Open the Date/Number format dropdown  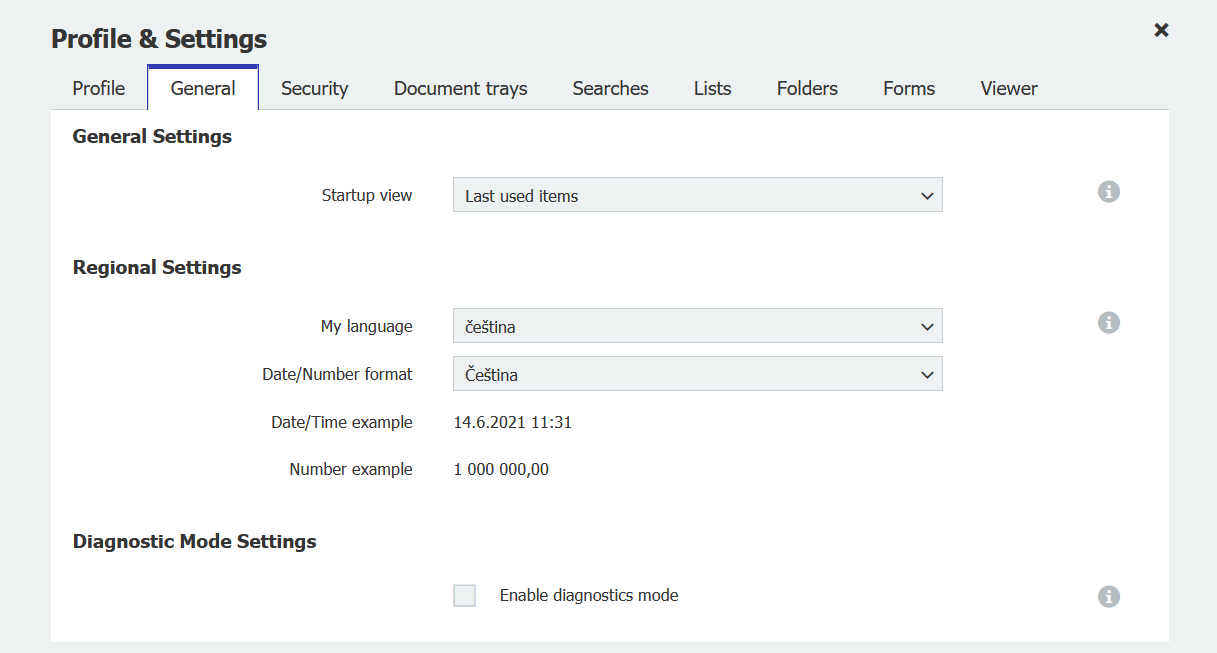697,374
